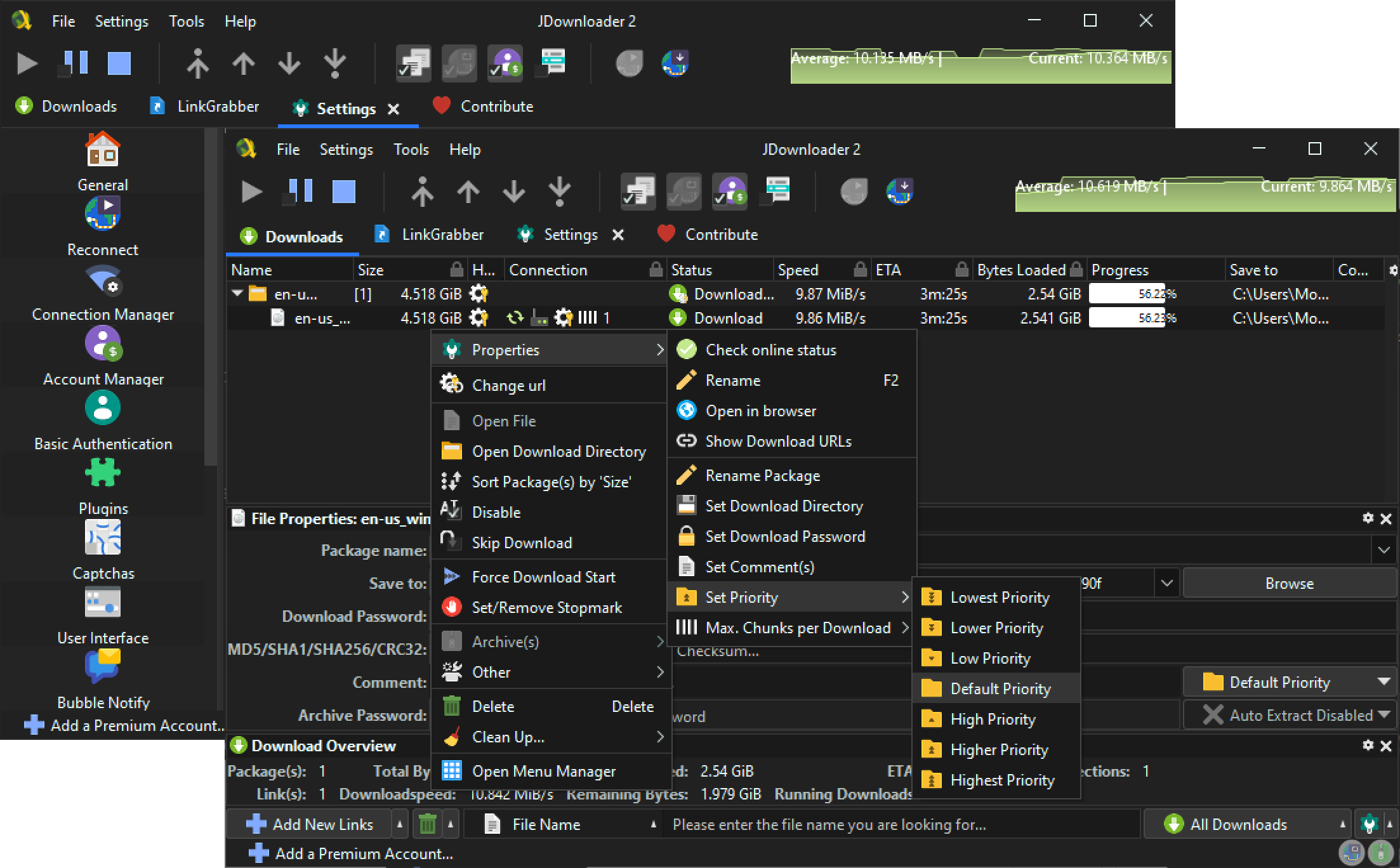Click Update globe icon in front toolbar
Viewport: 1400px width, 868px height.
click(899, 192)
